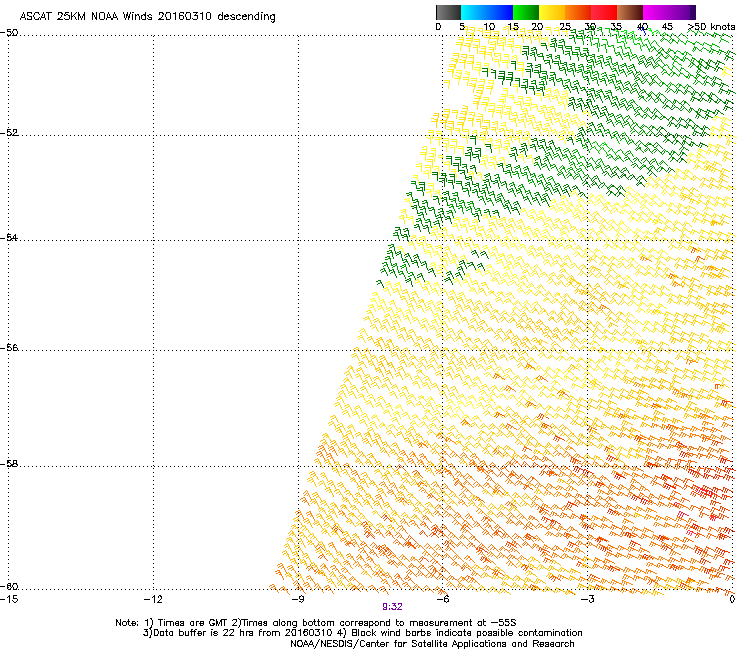Click the -9 longitude axis label
Viewport: 740px width, 650px height.
[x=298, y=599]
